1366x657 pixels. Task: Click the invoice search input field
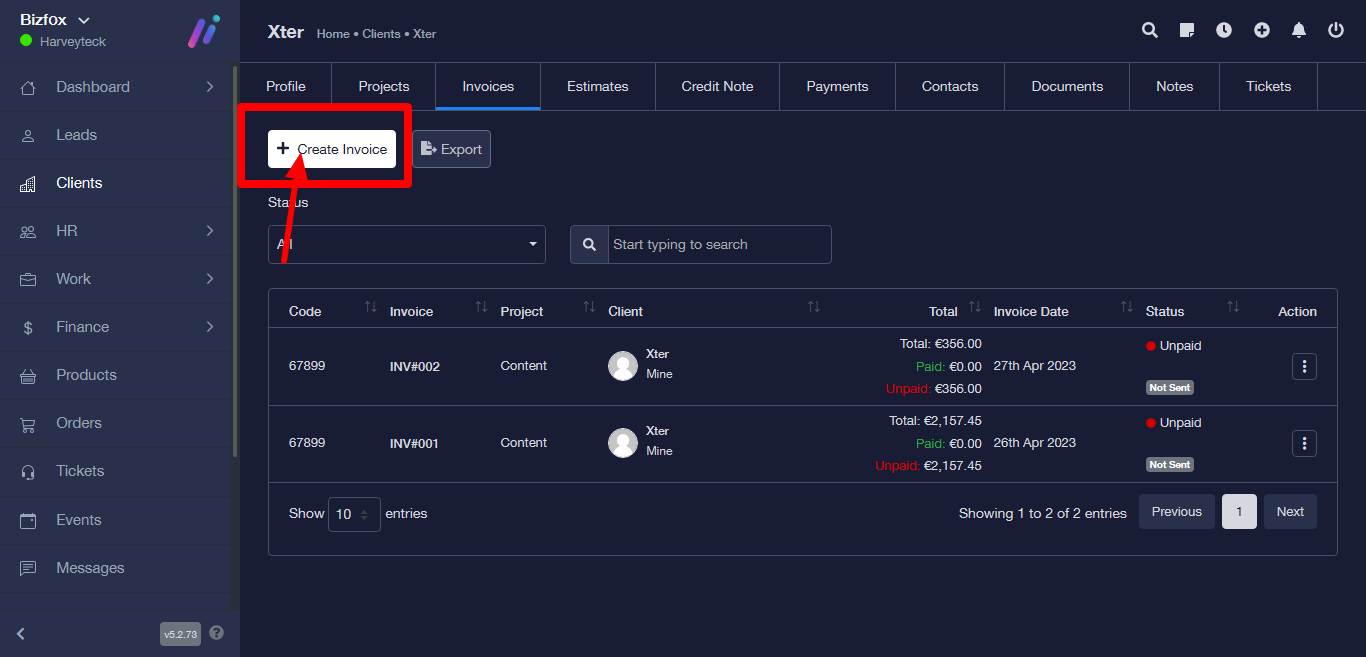click(x=718, y=244)
